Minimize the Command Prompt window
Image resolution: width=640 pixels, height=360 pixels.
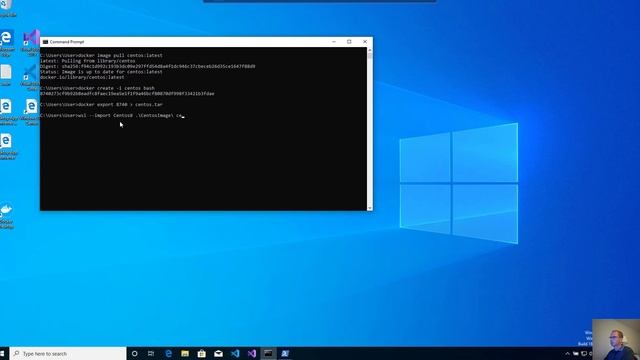pyautogui.click(x=334, y=42)
